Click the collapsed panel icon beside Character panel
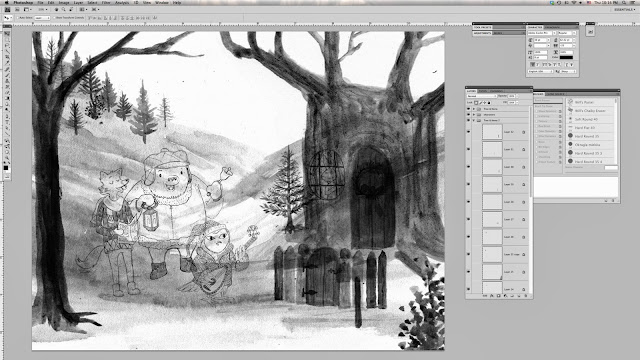Screen dimensions: 640x360 (x=590, y=31)
